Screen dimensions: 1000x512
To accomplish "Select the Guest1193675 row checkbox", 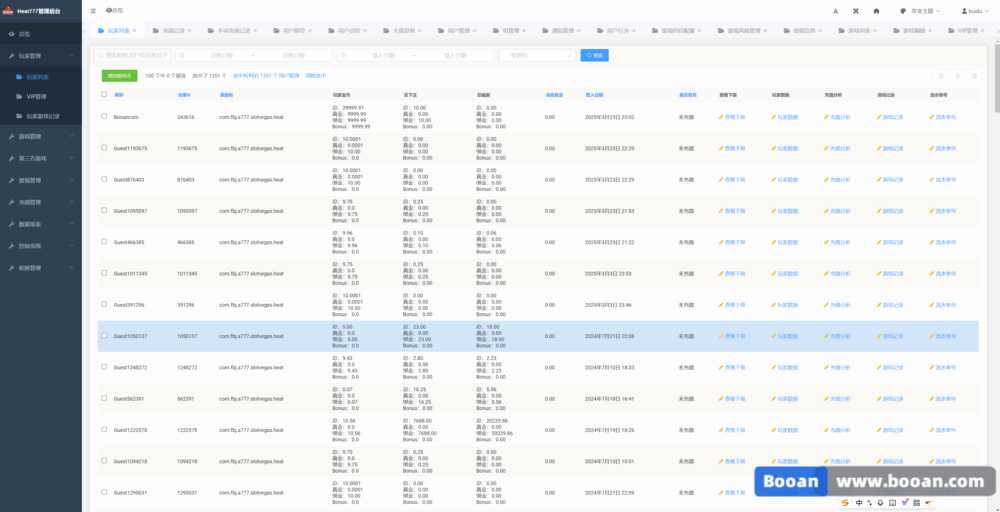I will 104,148.
